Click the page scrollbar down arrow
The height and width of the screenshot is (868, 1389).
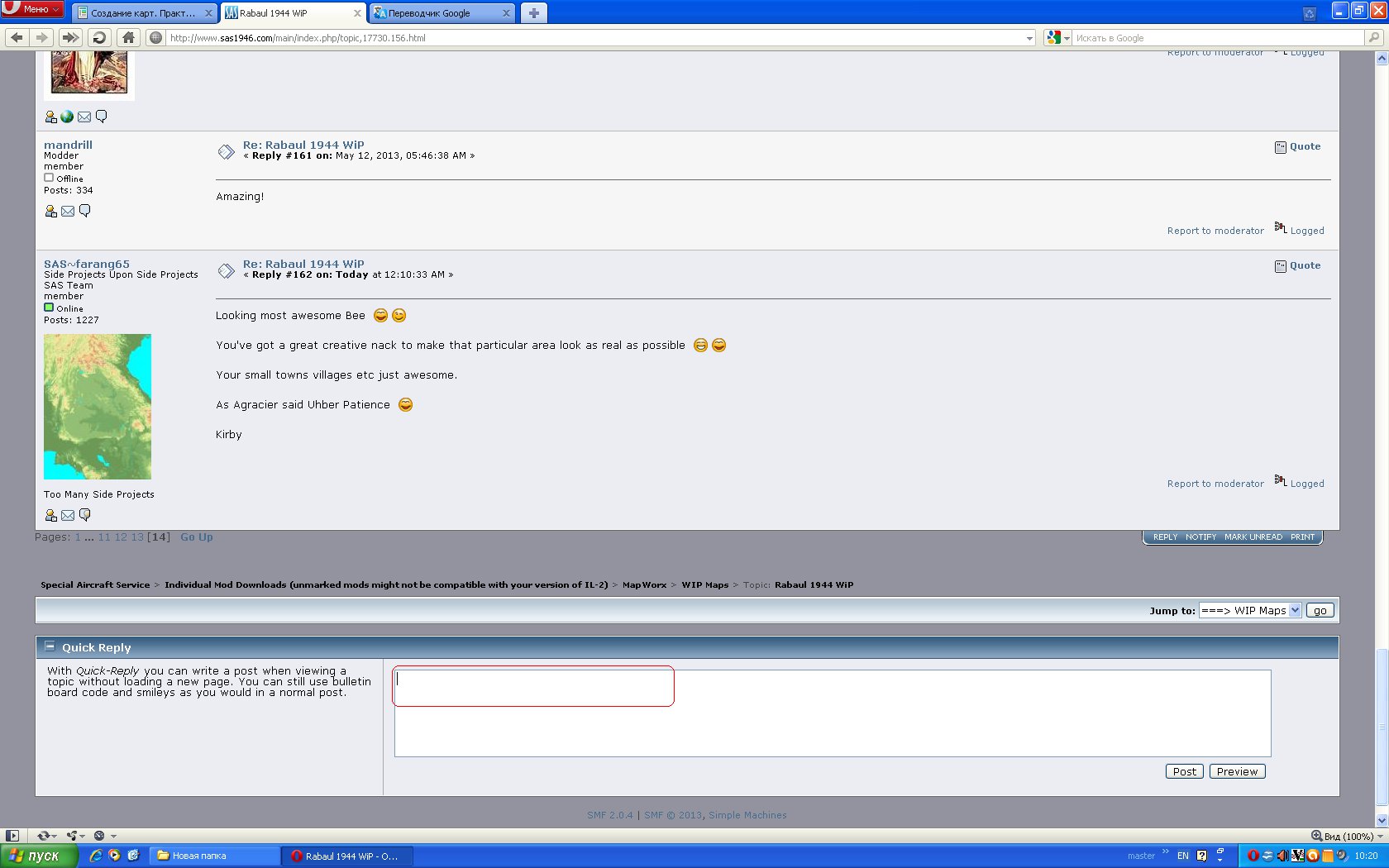(1382, 821)
